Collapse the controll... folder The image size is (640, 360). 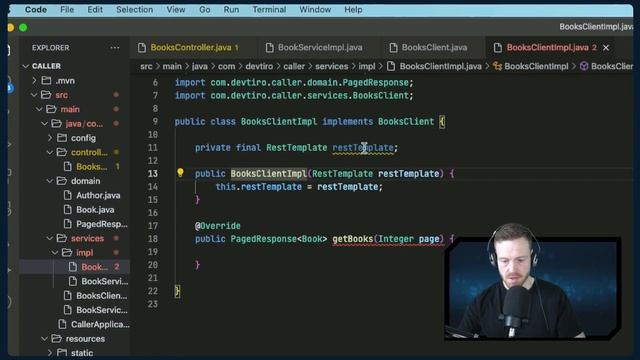[x=50, y=152]
